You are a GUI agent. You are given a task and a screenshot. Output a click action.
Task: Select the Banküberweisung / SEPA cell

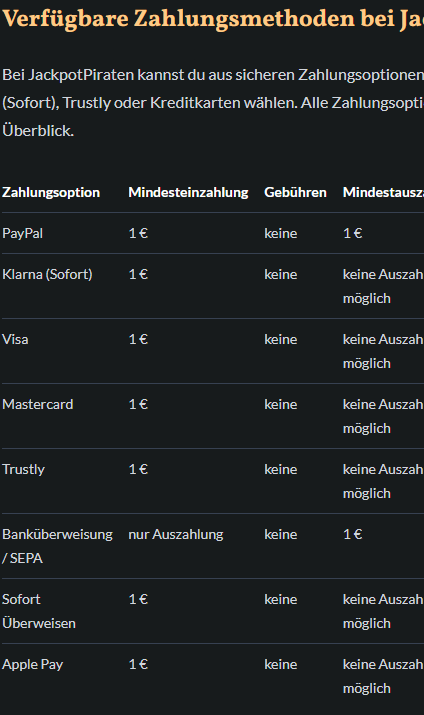tap(57, 546)
